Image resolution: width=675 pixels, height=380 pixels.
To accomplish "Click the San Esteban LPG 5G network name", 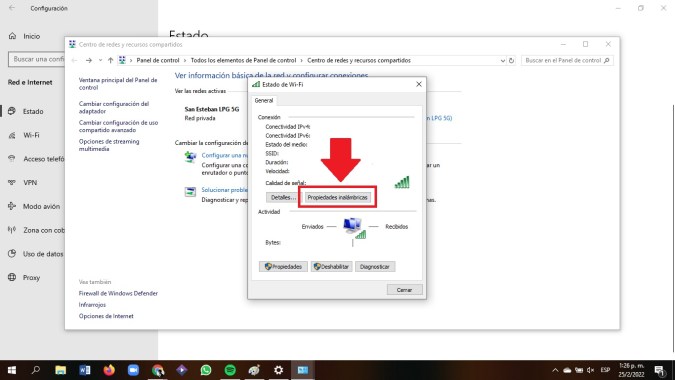I will (211, 109).
